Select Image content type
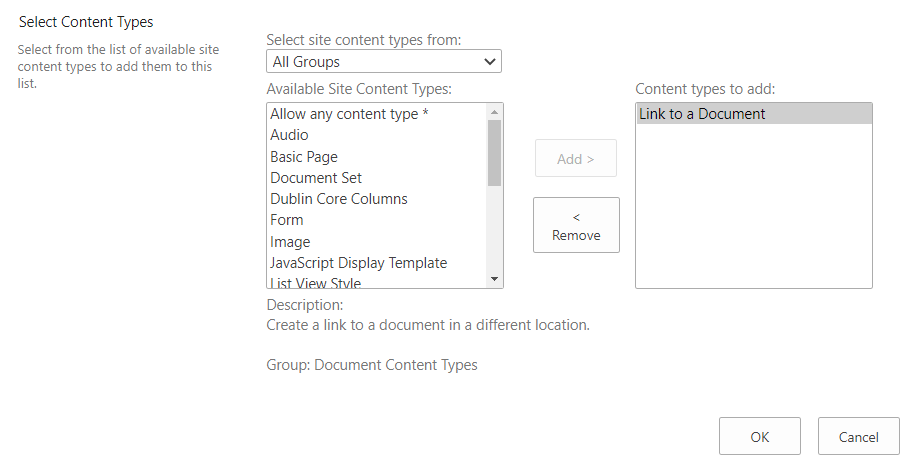This screenshot has height=463, width=908. pyautogui.click(x=290, y=242)
